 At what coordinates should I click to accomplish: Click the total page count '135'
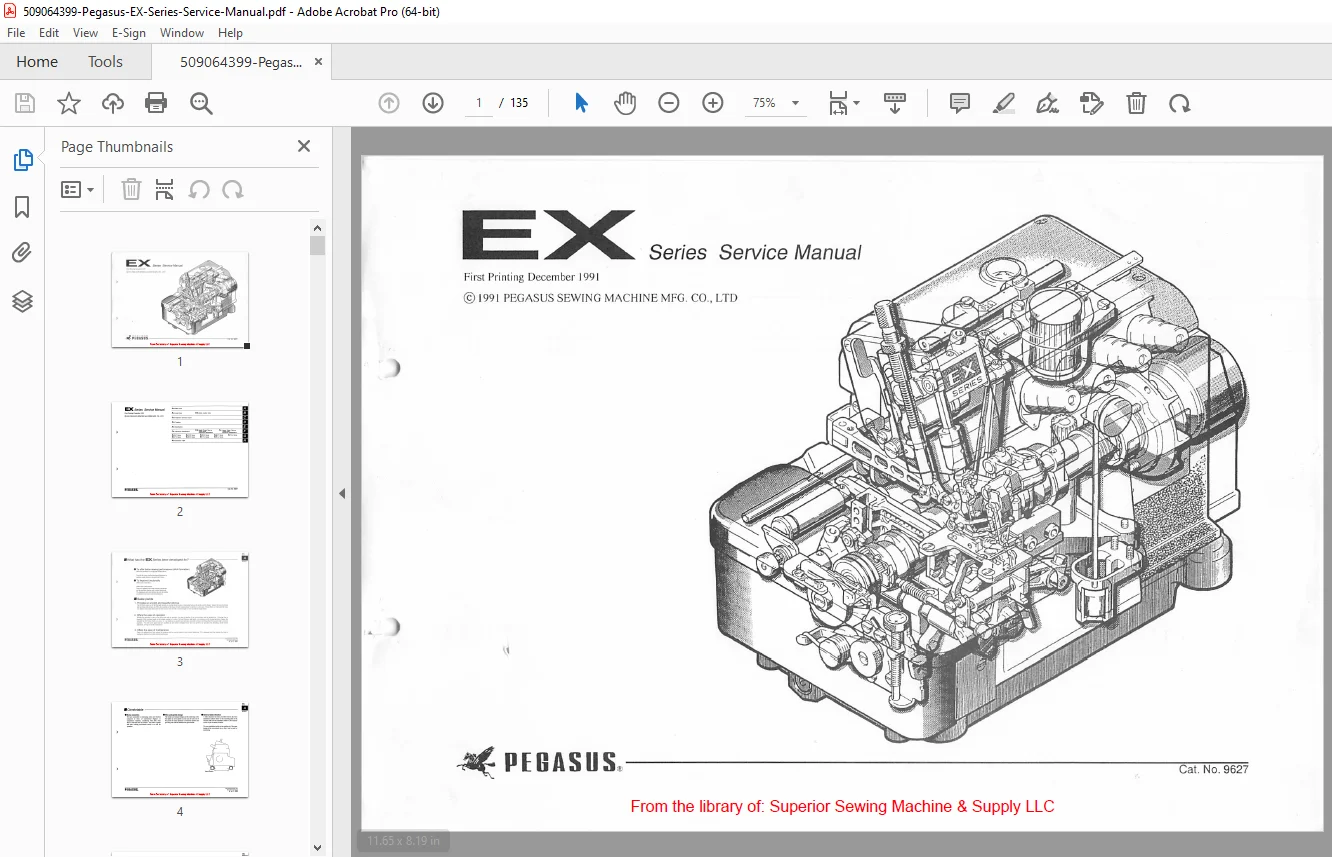point(519,103)
